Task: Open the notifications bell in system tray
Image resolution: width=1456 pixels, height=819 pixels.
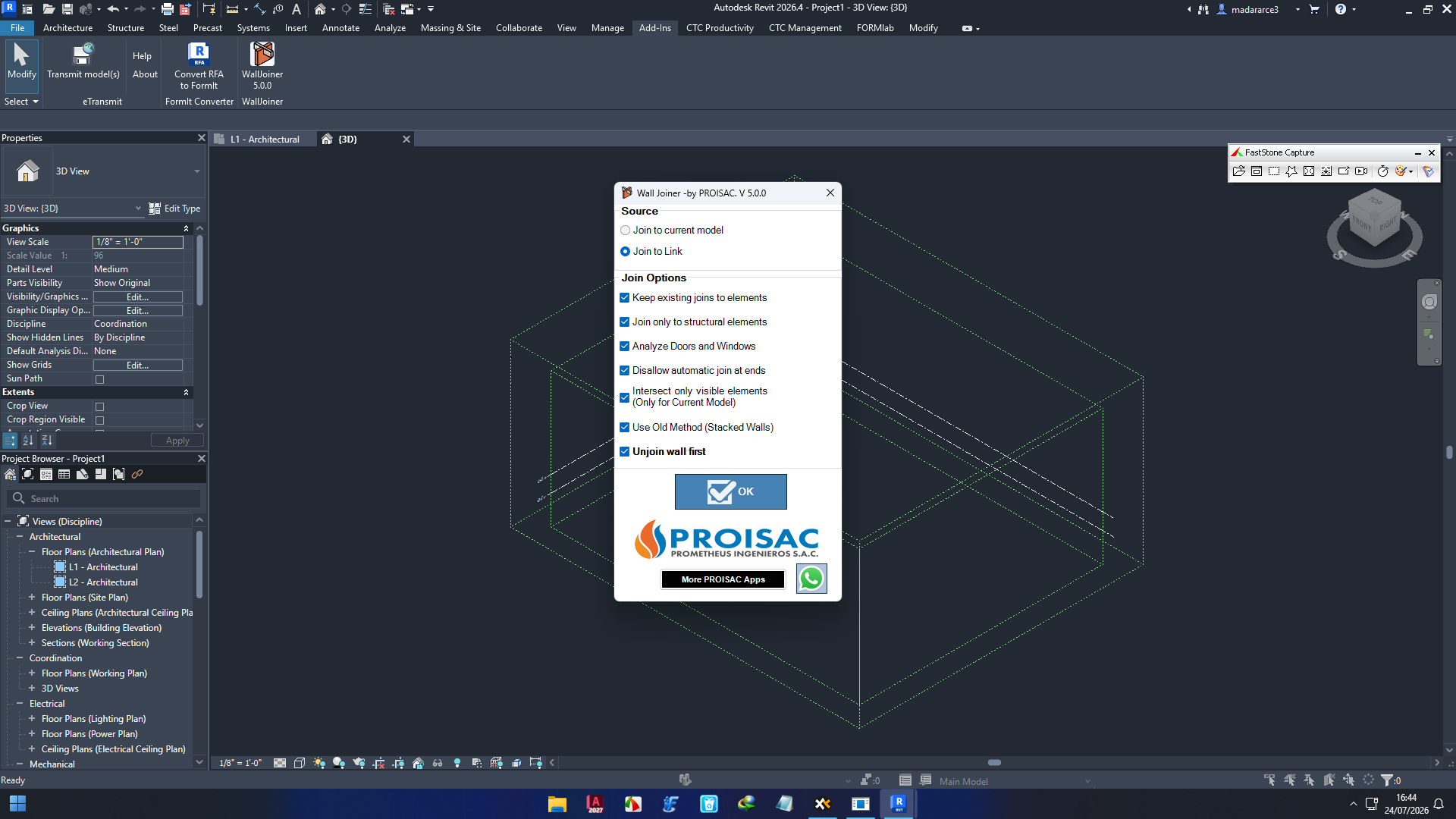Action: click(1439, 804)
